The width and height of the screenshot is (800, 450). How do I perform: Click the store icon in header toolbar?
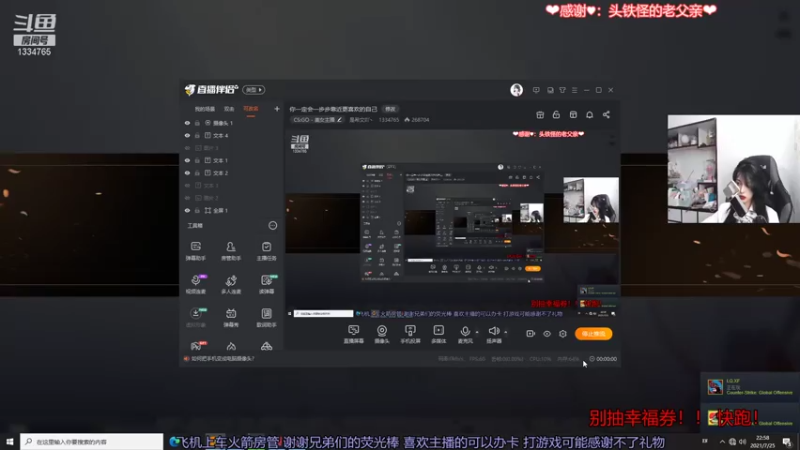click(x=573, y=115)
